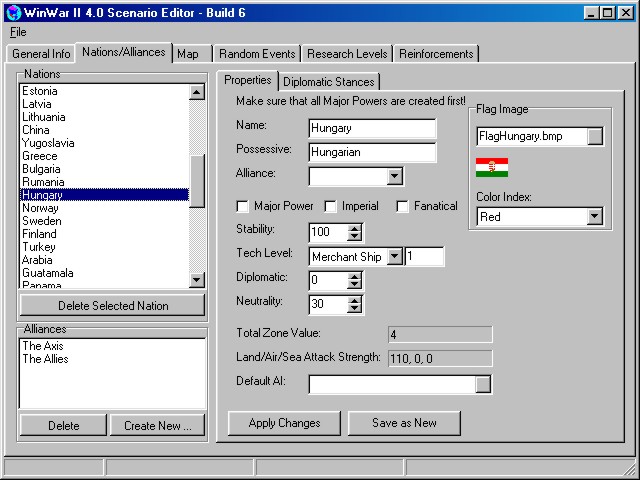Toggle the Imperial checkbox
The height and width of the screenshot is (480, 640).
[330, 206]
